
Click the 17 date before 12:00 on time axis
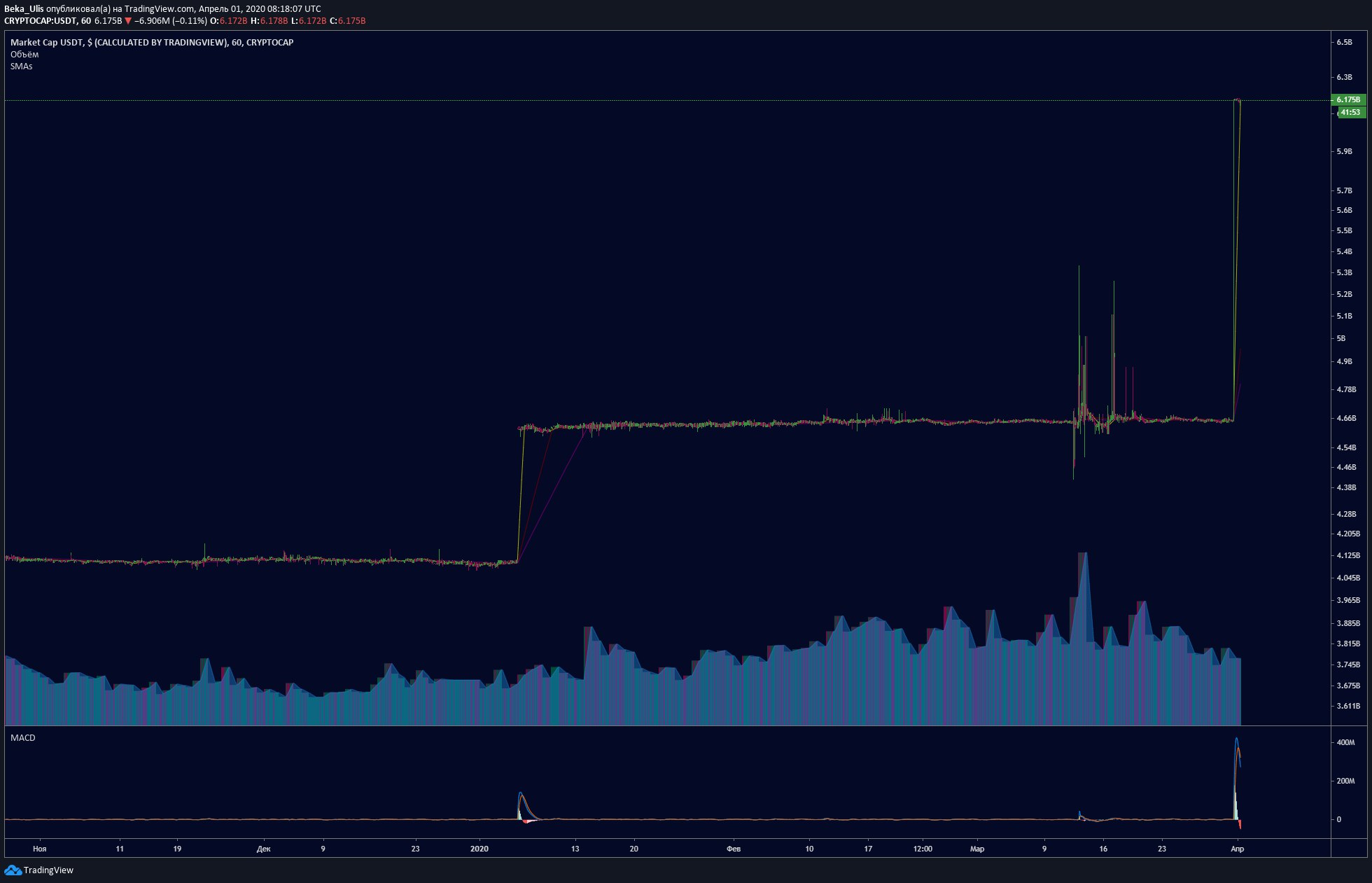click(868, 849)
